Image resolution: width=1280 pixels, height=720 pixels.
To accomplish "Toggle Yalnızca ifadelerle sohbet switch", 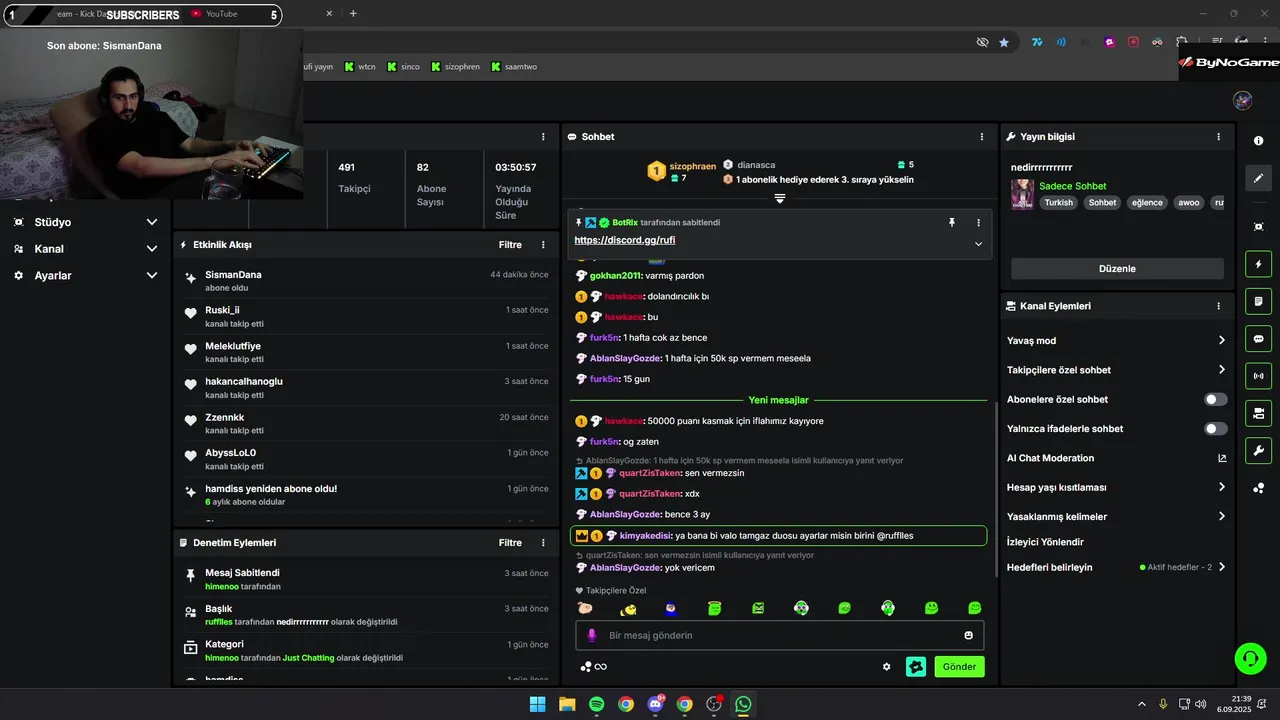I will click(1215, 429).
